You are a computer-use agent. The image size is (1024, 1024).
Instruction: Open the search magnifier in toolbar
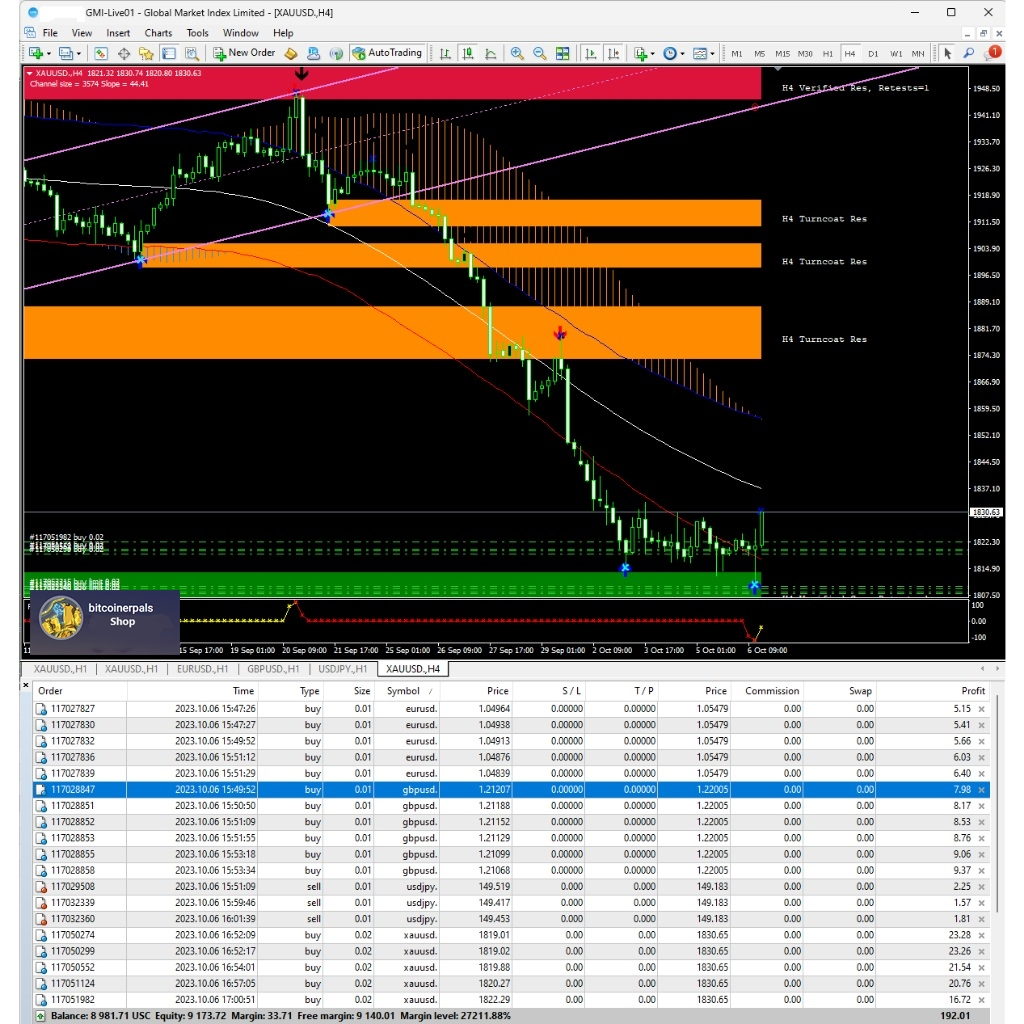[x=969, y=53]
